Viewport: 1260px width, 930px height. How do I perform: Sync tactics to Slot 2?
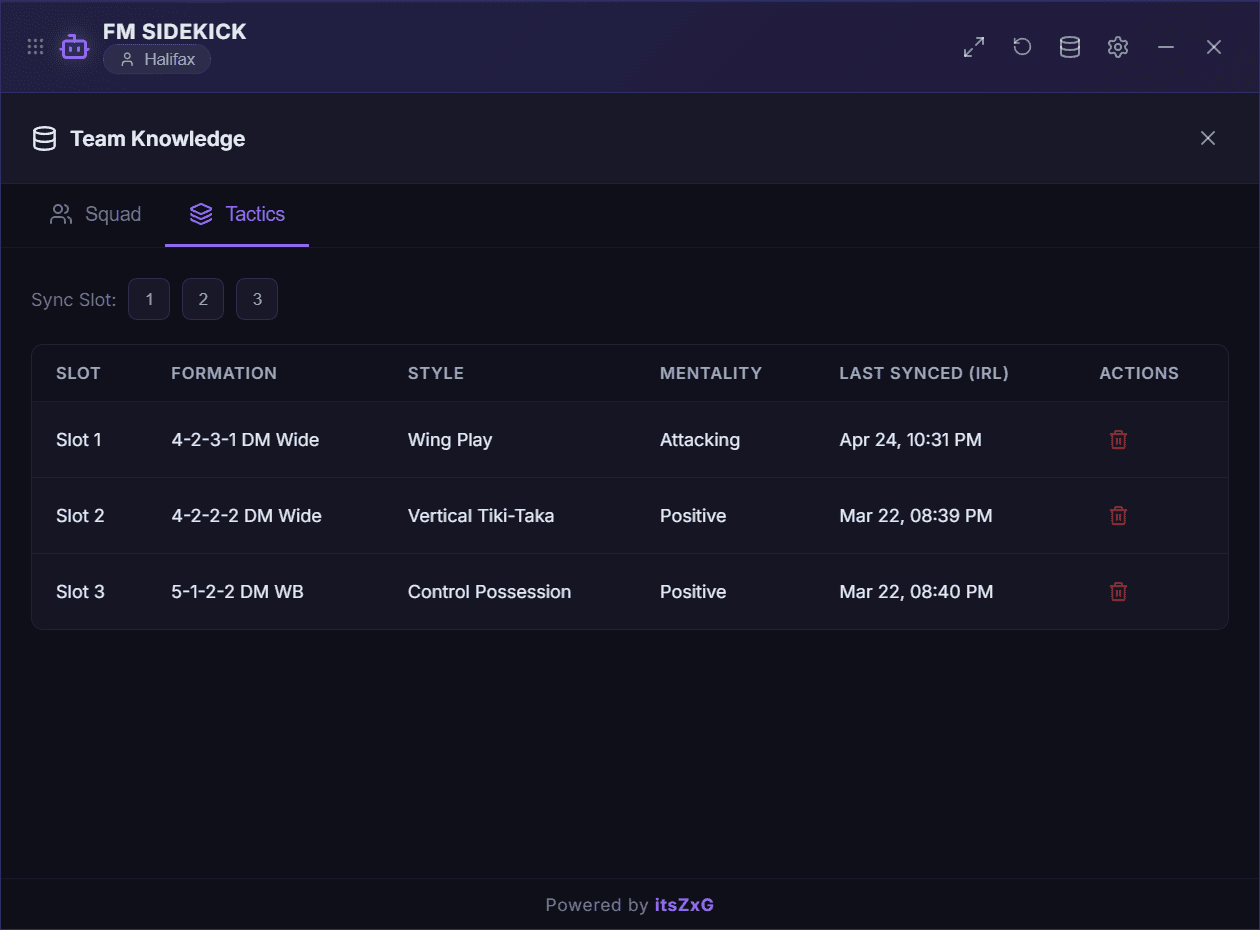[202, 298]
